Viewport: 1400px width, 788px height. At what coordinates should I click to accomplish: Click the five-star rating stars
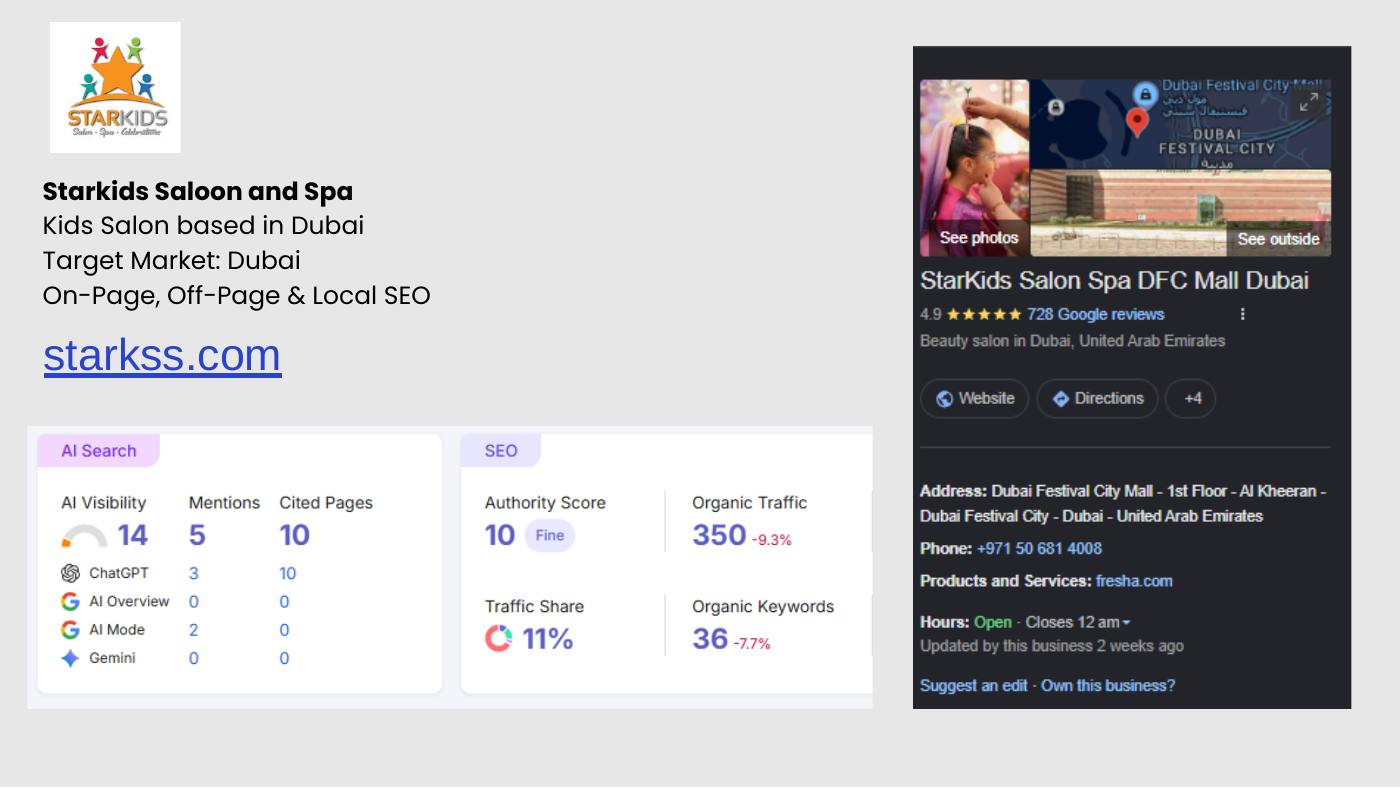984,314
